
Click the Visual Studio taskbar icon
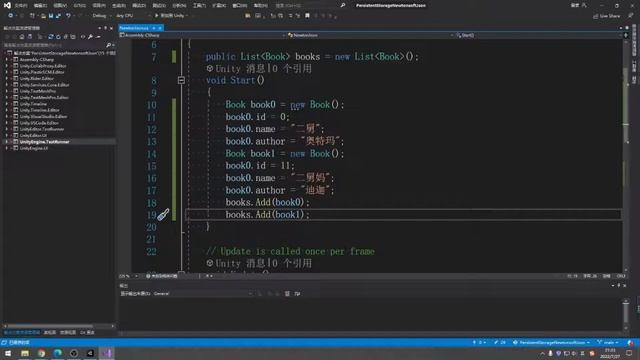click(107, 353)
